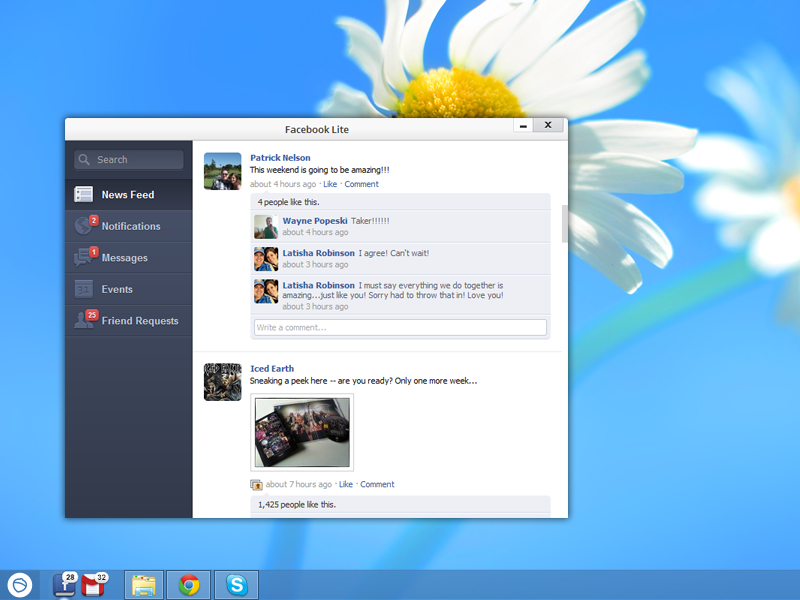The height and width of the screenshot is (600, 800).
Task: Open Patrick Nelson's profile link
Action: coord(280,158)
